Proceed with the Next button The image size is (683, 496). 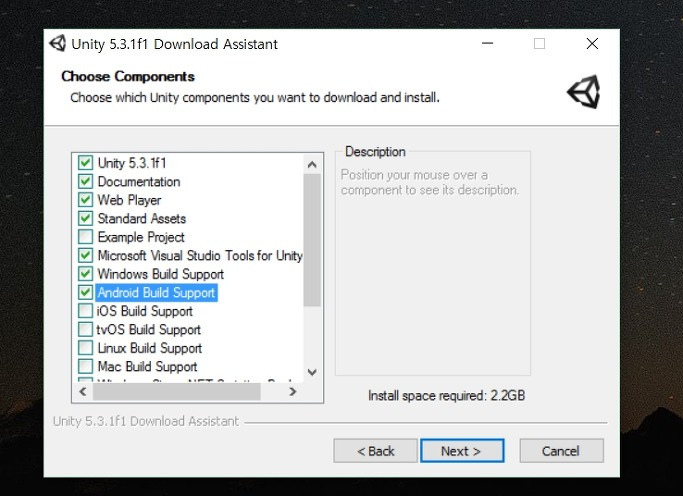462,451
